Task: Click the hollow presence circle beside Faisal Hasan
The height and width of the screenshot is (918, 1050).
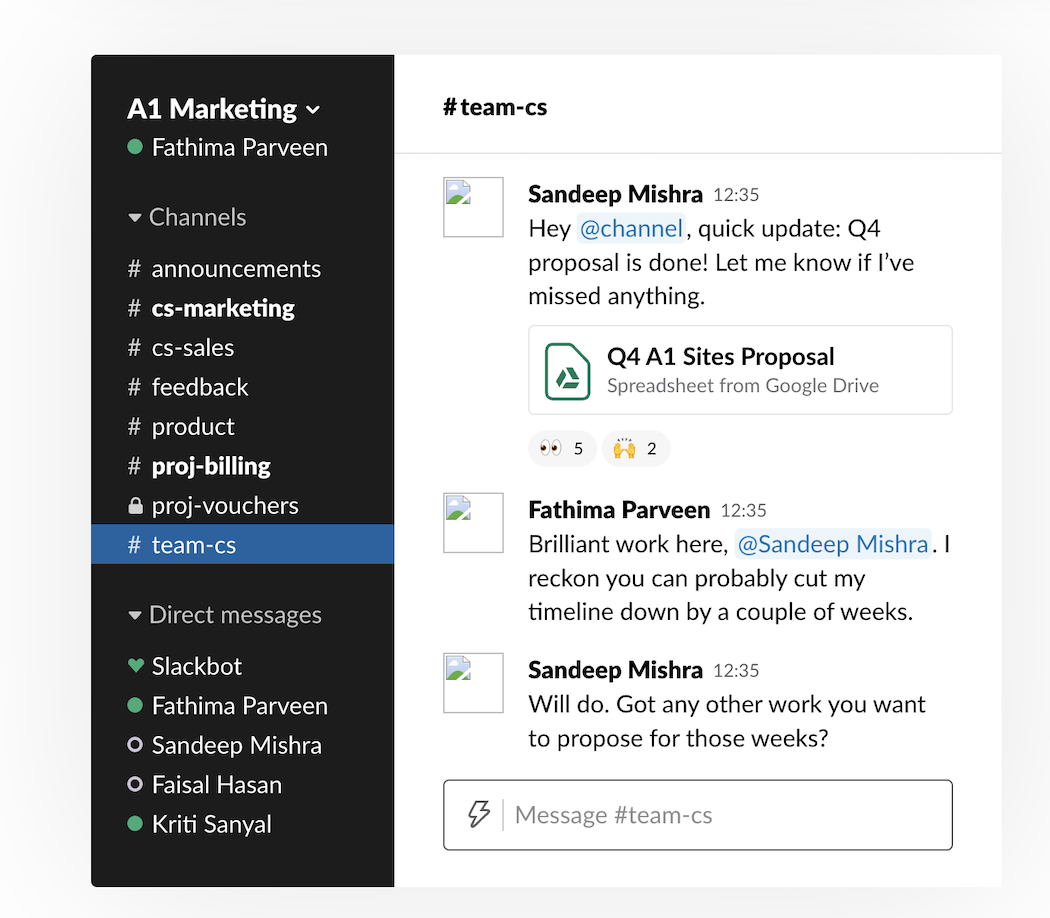Action: click(x=136, y=784)
